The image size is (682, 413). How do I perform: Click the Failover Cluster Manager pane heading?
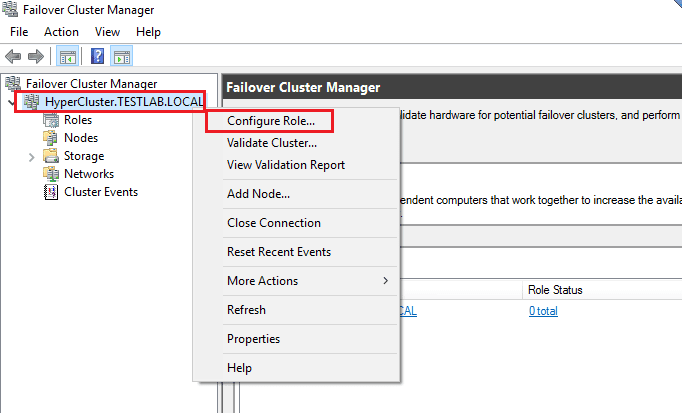303,87
